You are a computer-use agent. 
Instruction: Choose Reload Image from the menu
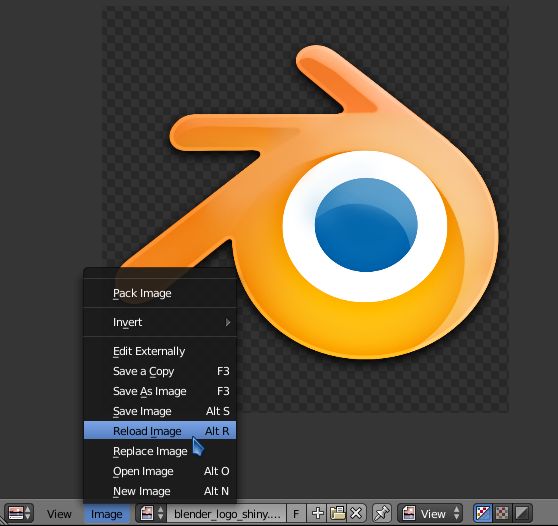160,431
